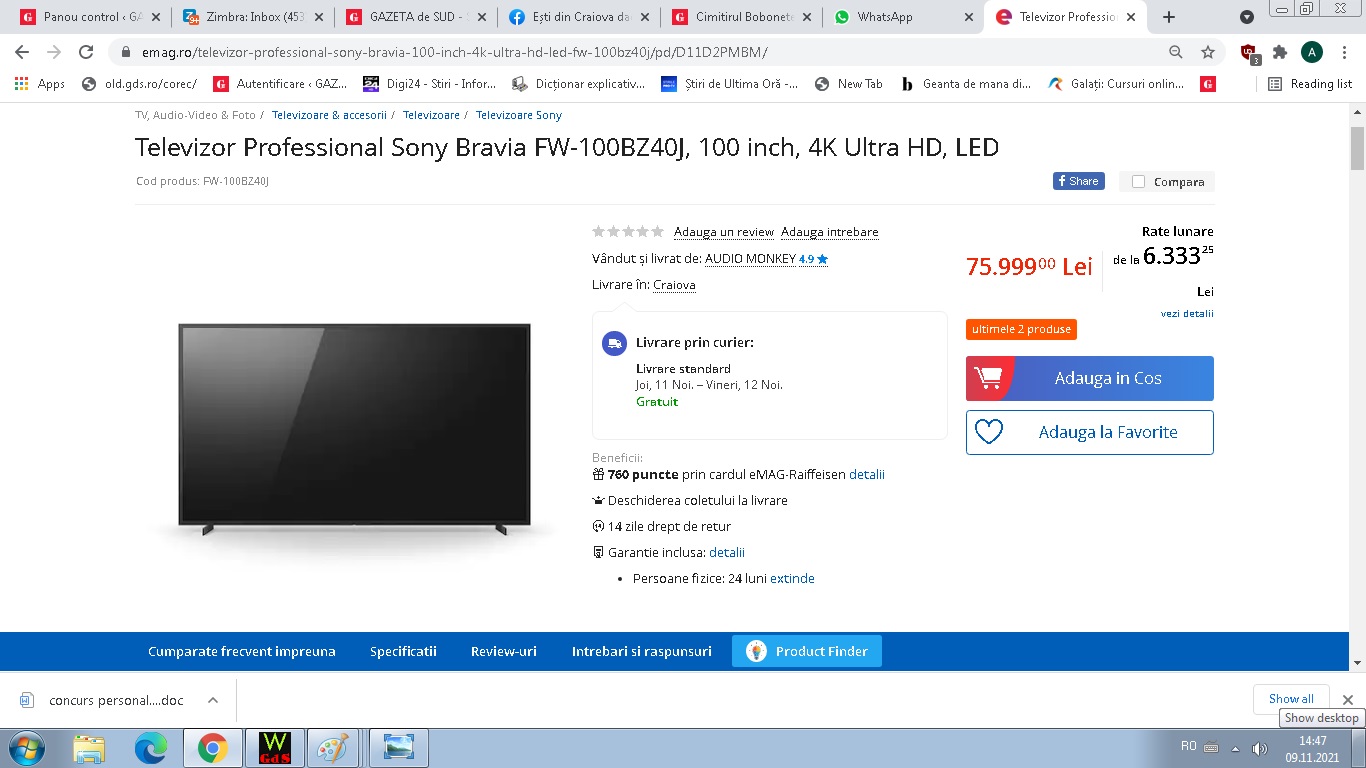Expand options for concurs personal download
1366x768 pixels.
coord(212,700)
